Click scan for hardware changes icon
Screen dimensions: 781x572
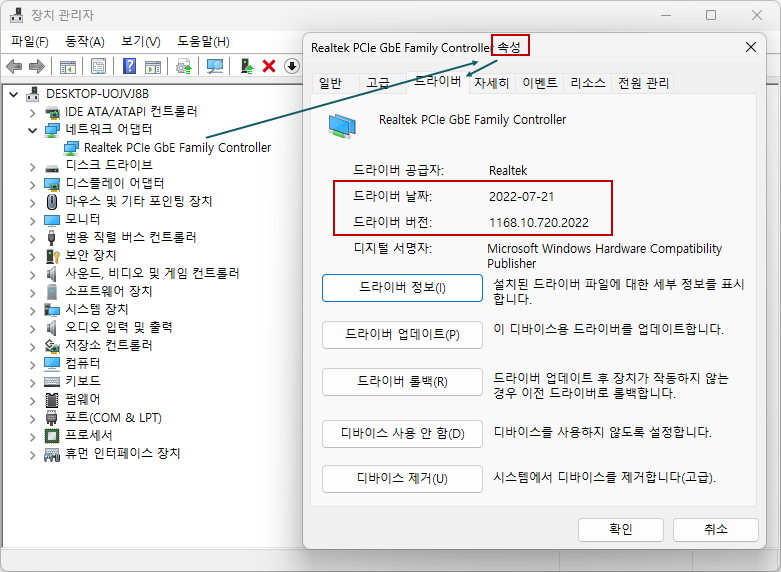[x=215, y=66]
